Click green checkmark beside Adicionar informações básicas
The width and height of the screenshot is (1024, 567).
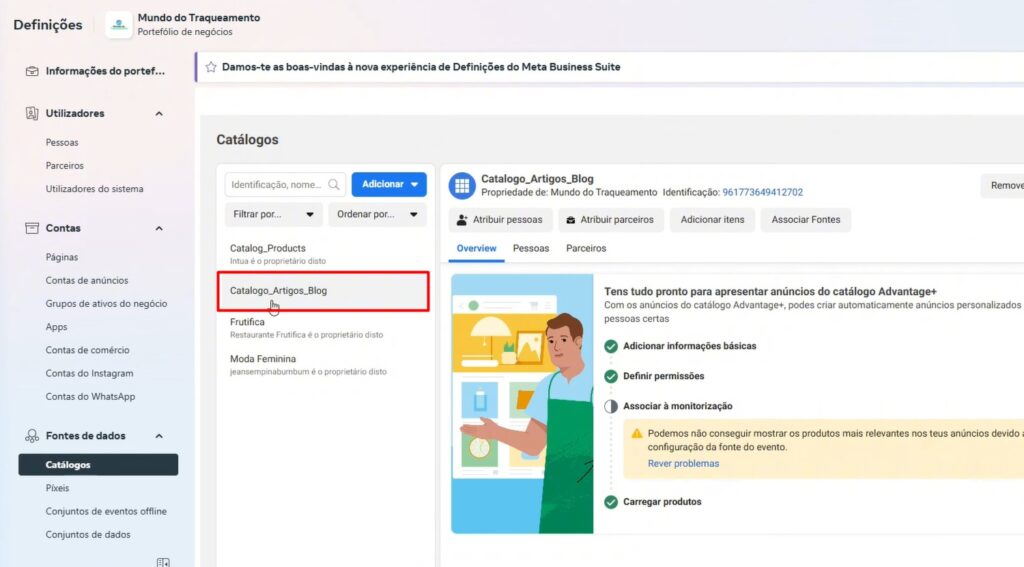[x=611, y=346]
